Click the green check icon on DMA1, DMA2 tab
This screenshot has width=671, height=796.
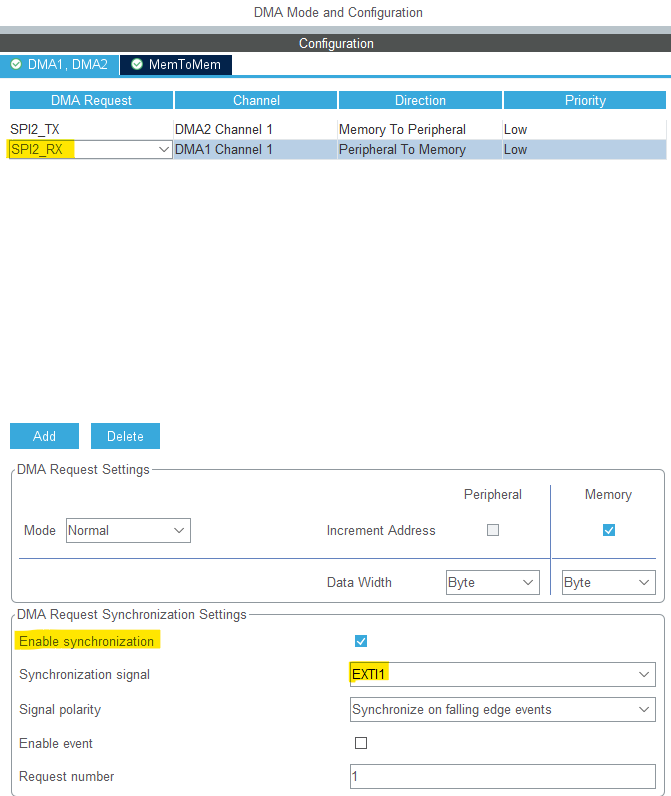[16, 64]
